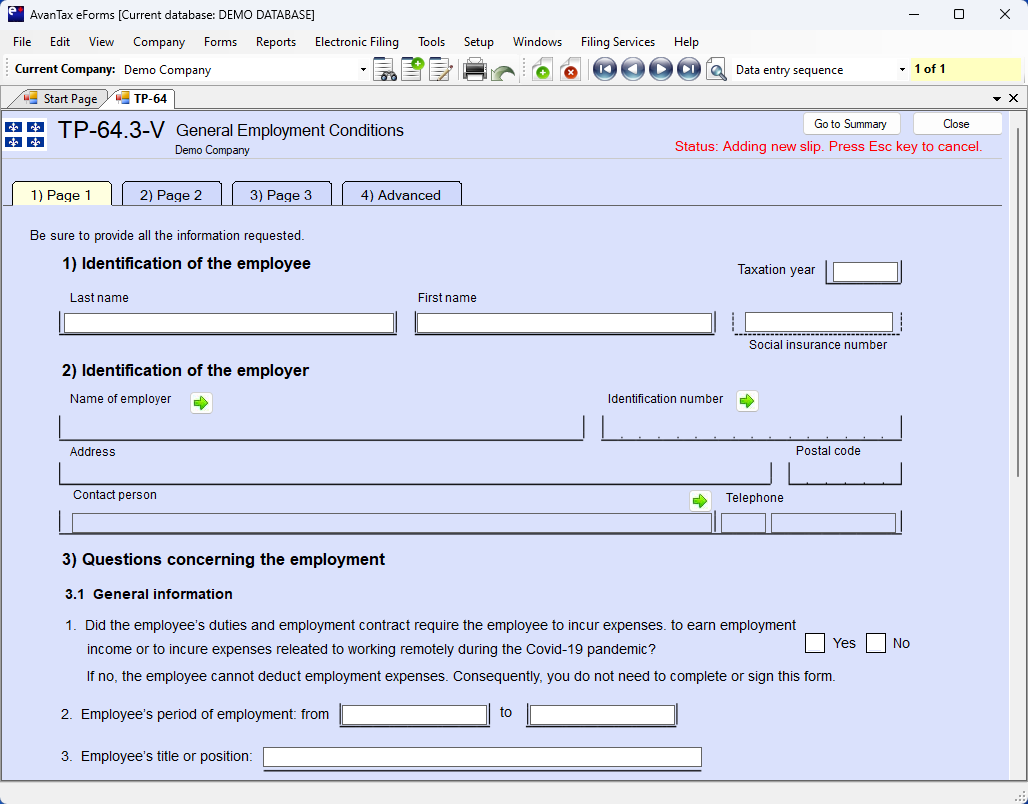Click the find company binoculars icon
1028x804 pixels.
[384, 70]
